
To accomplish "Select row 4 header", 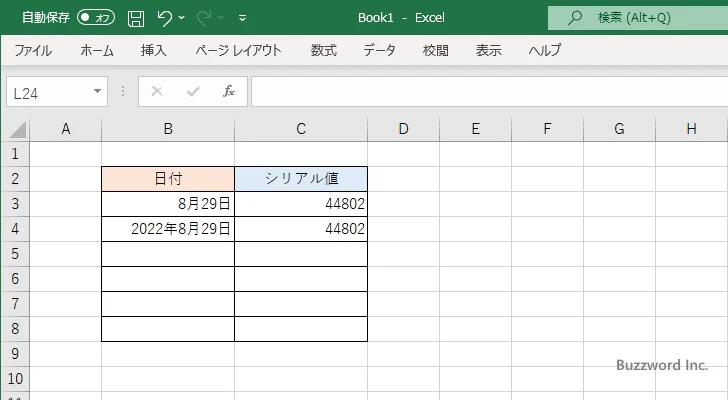I will (15, 229).
